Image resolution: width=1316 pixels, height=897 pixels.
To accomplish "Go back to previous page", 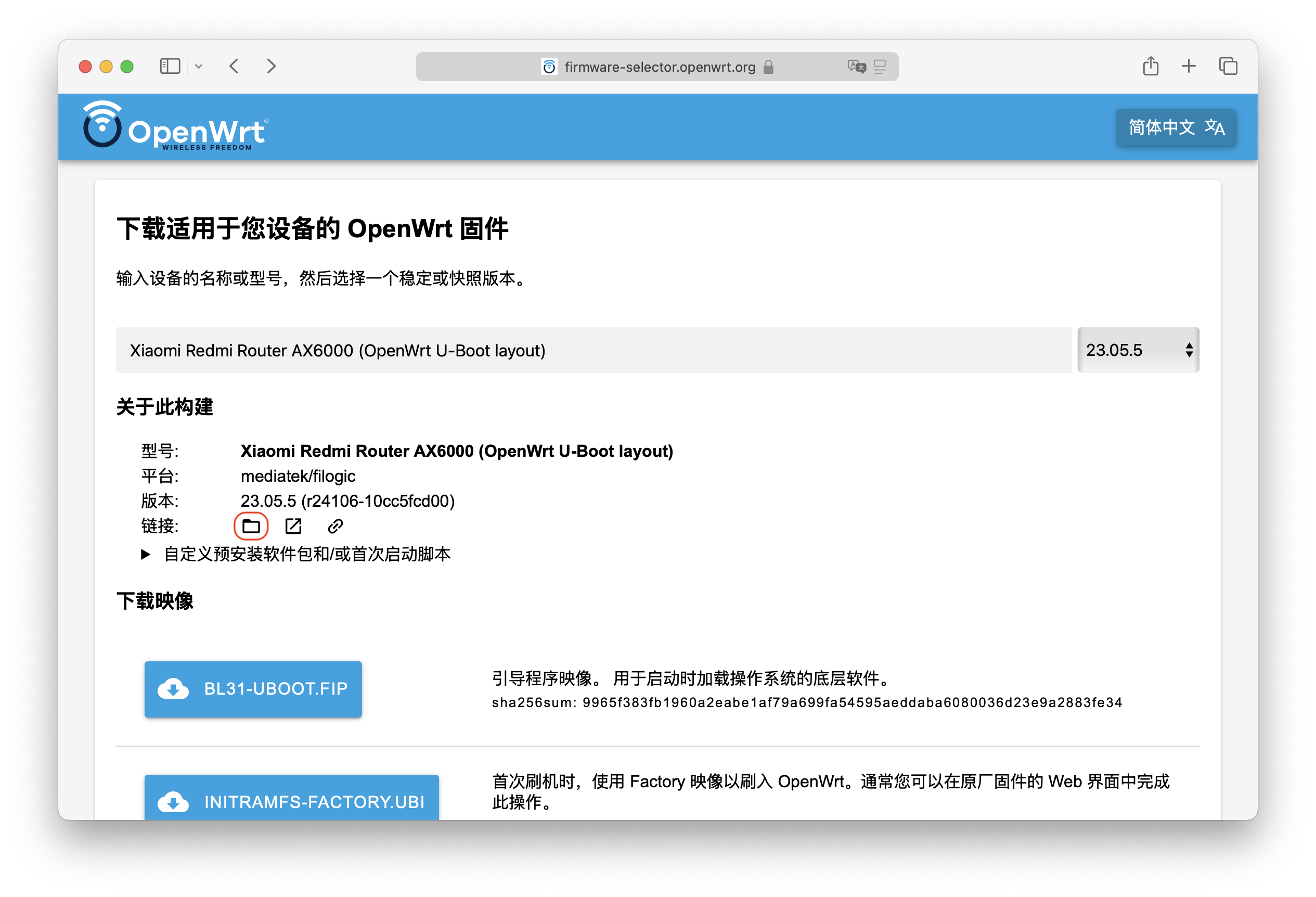I will click(235, 66).
